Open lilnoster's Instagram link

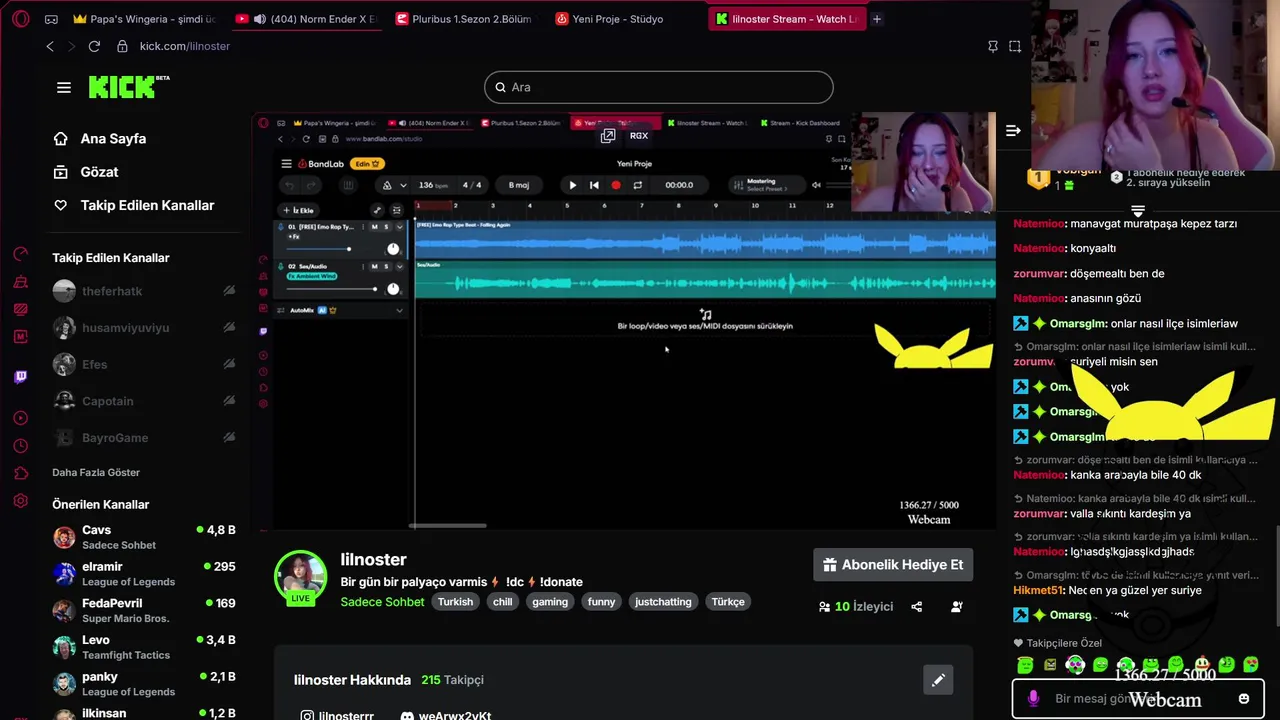[x=337, y=716]
